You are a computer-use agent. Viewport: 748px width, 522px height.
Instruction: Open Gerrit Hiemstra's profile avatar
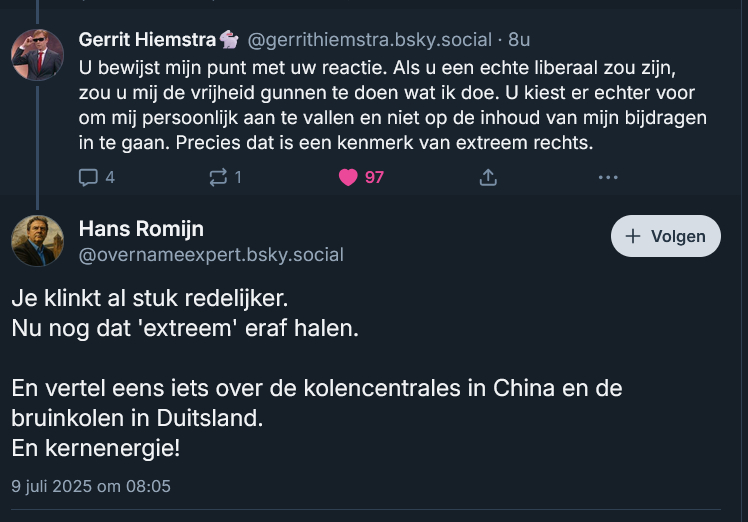tap(37, 54)
